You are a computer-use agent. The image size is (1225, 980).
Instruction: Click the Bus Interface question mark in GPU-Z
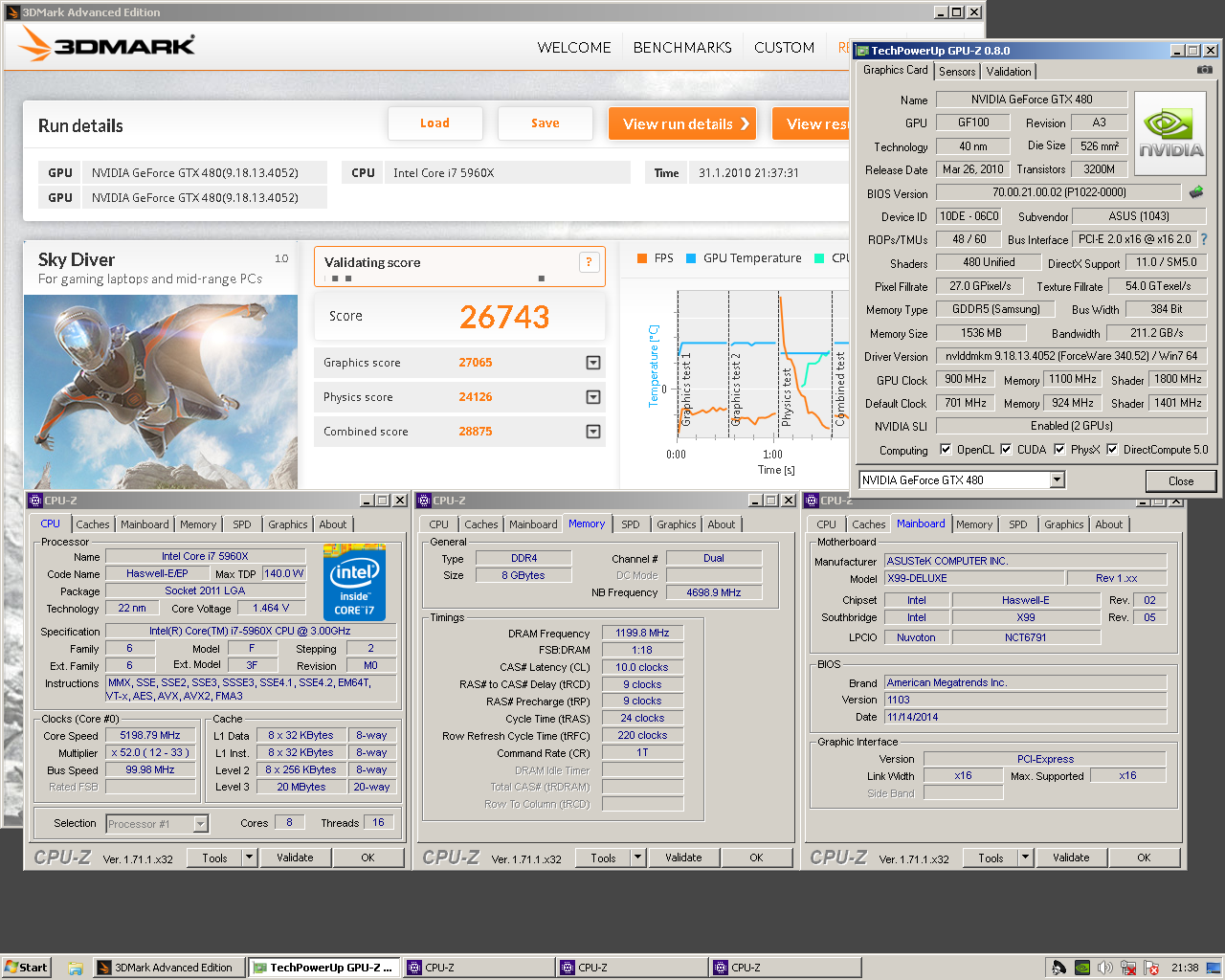[x=1204, y=239]
